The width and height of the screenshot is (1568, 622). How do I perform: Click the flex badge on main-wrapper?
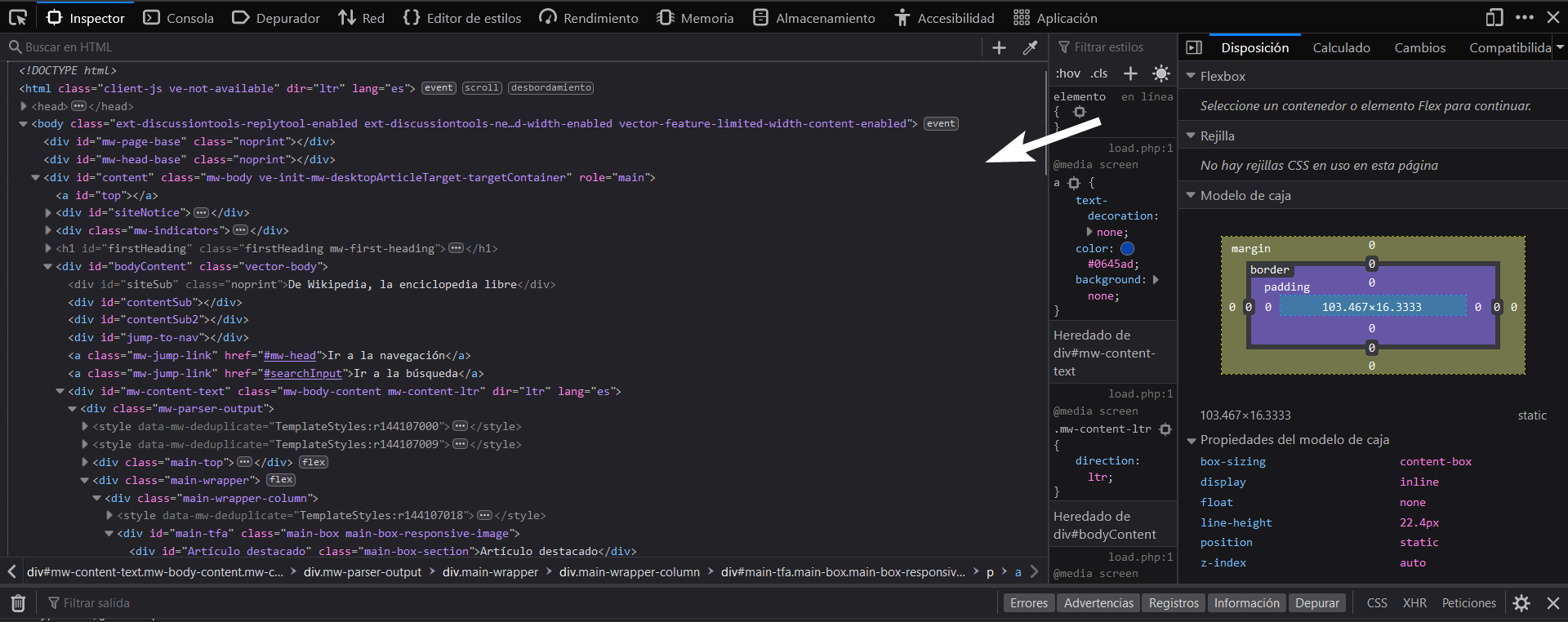[x=281, y=480]
